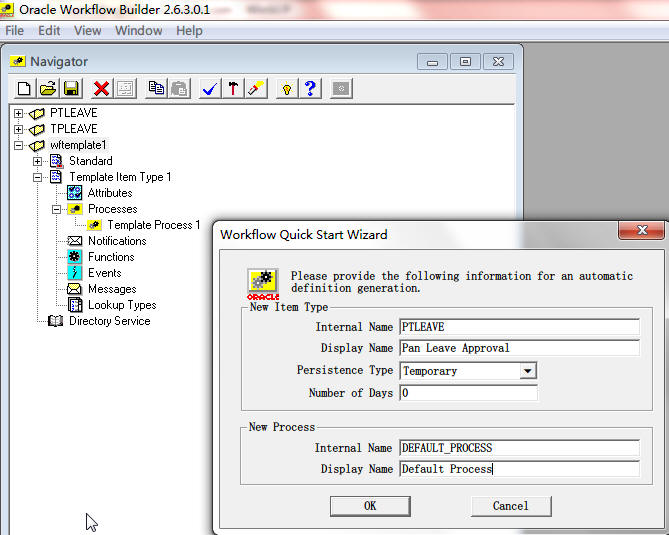The image size is (669, 535).
Task: Click the item type Internal Name field PTLEAVE
Action: pos(519,327)
